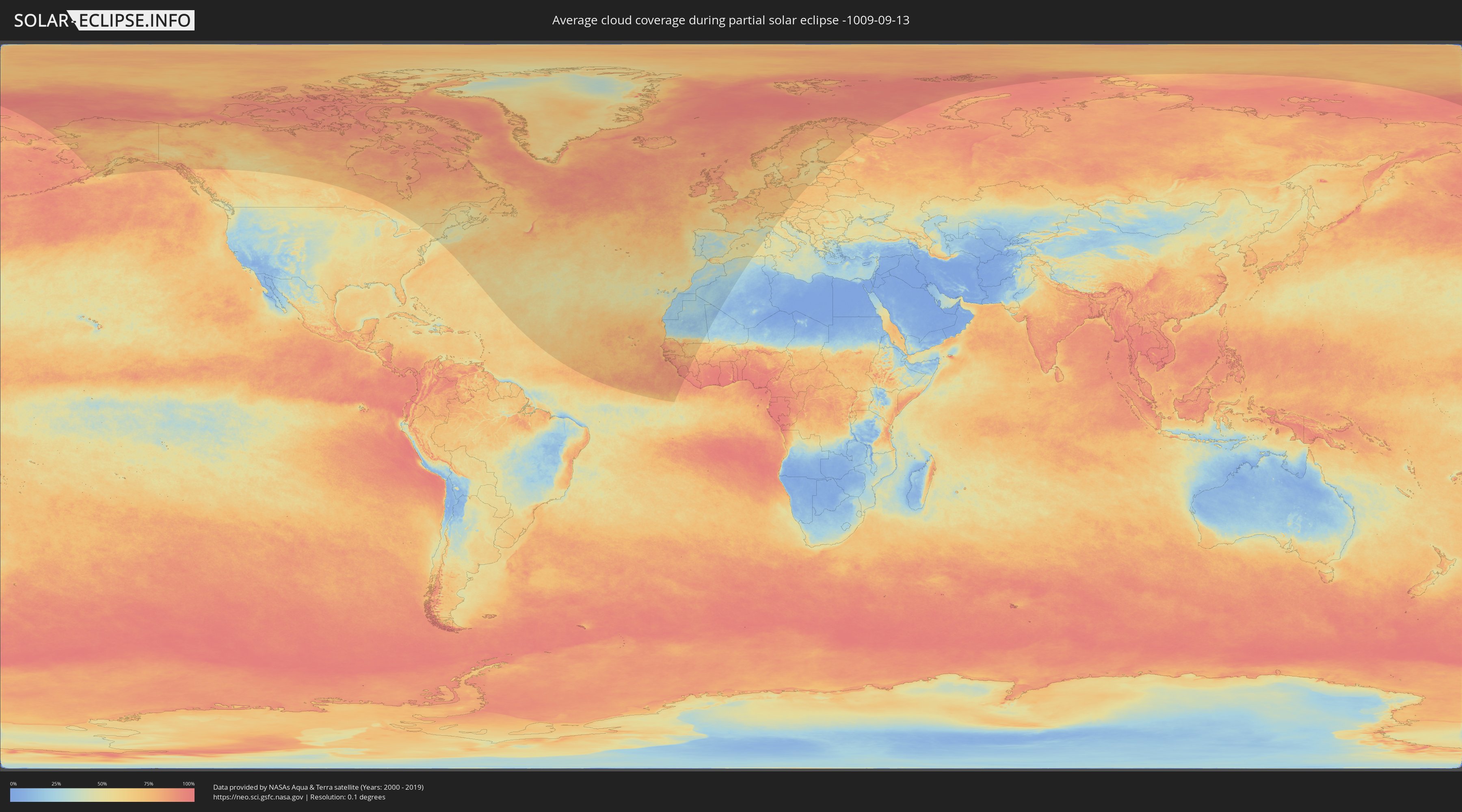The image size is (1462, 812).
Task: Open the neo.sci.gsfc.nasa.gov URL text
Action: (258, 797)
